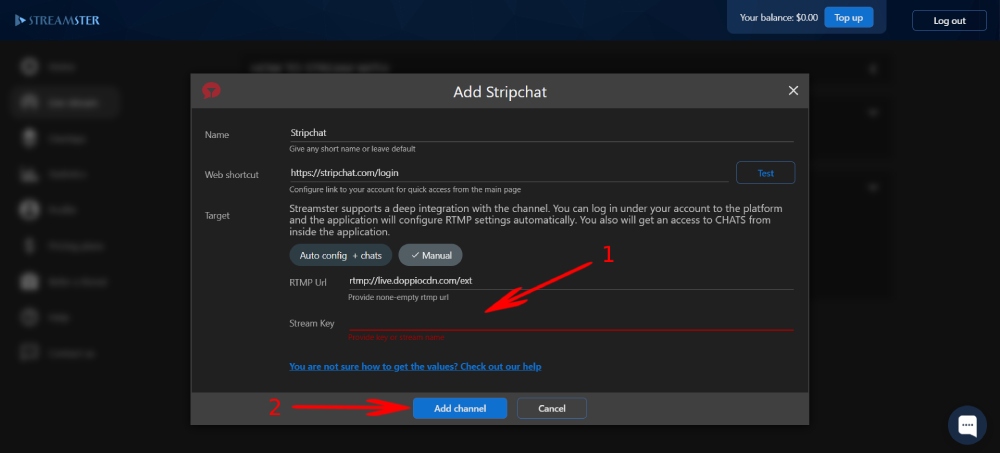Click the Top up button
The width and height of the screenshot is (1000, 453).
(848, 18)
